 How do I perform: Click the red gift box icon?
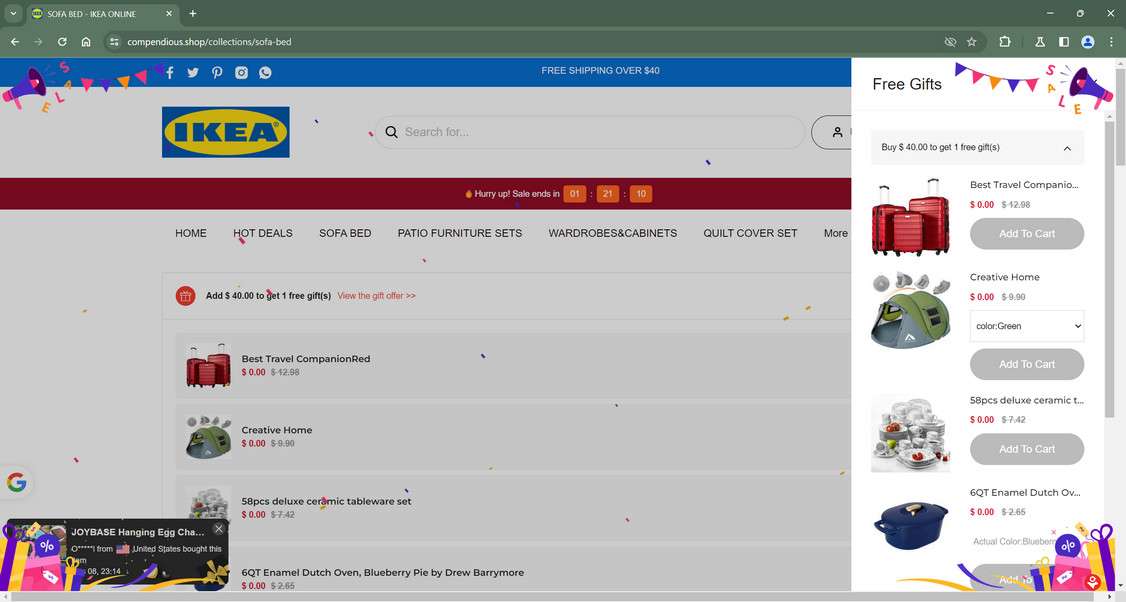[x=185, y=295]
